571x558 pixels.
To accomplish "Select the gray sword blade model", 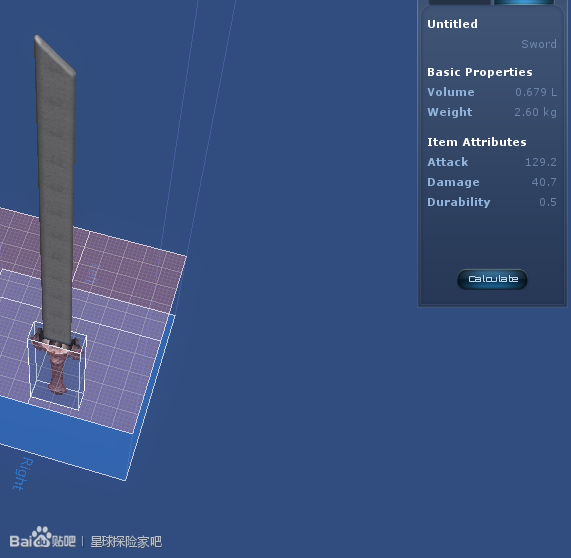I will click(55, 189).
